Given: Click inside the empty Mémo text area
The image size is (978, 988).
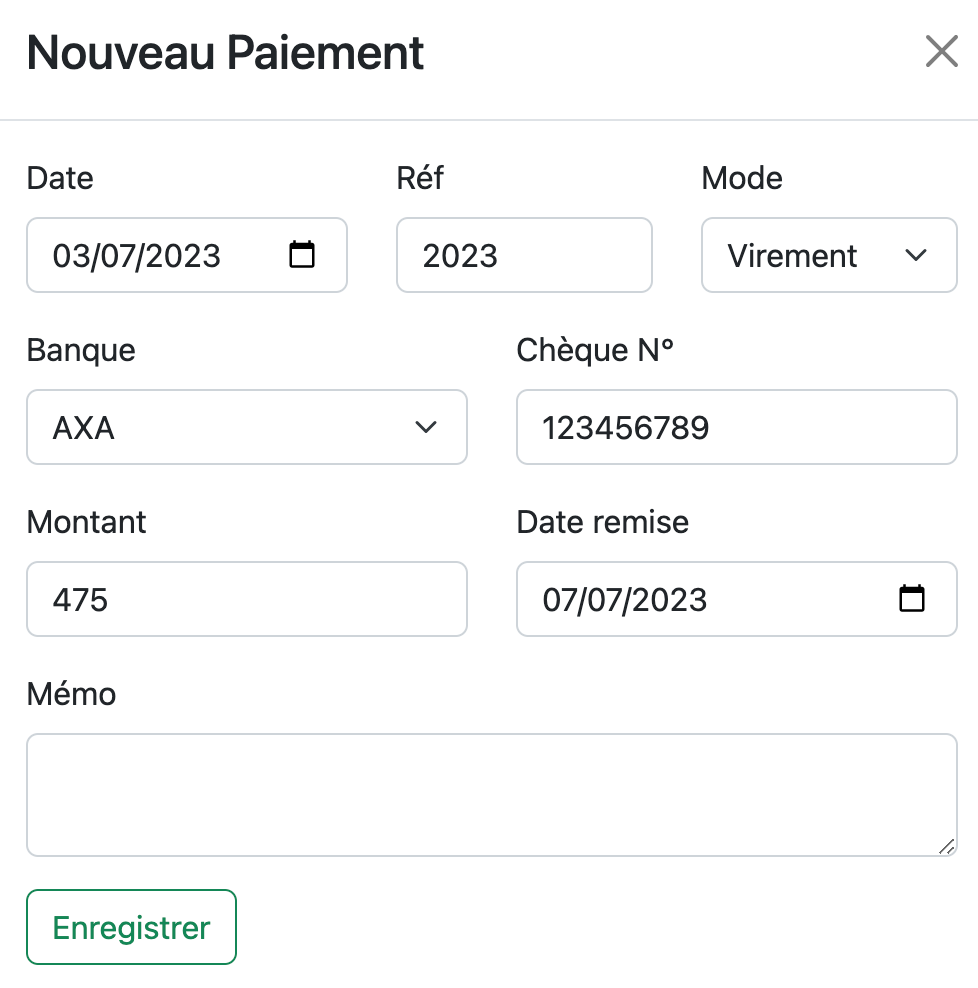Looking at the screenshot, I should (492, 795).
